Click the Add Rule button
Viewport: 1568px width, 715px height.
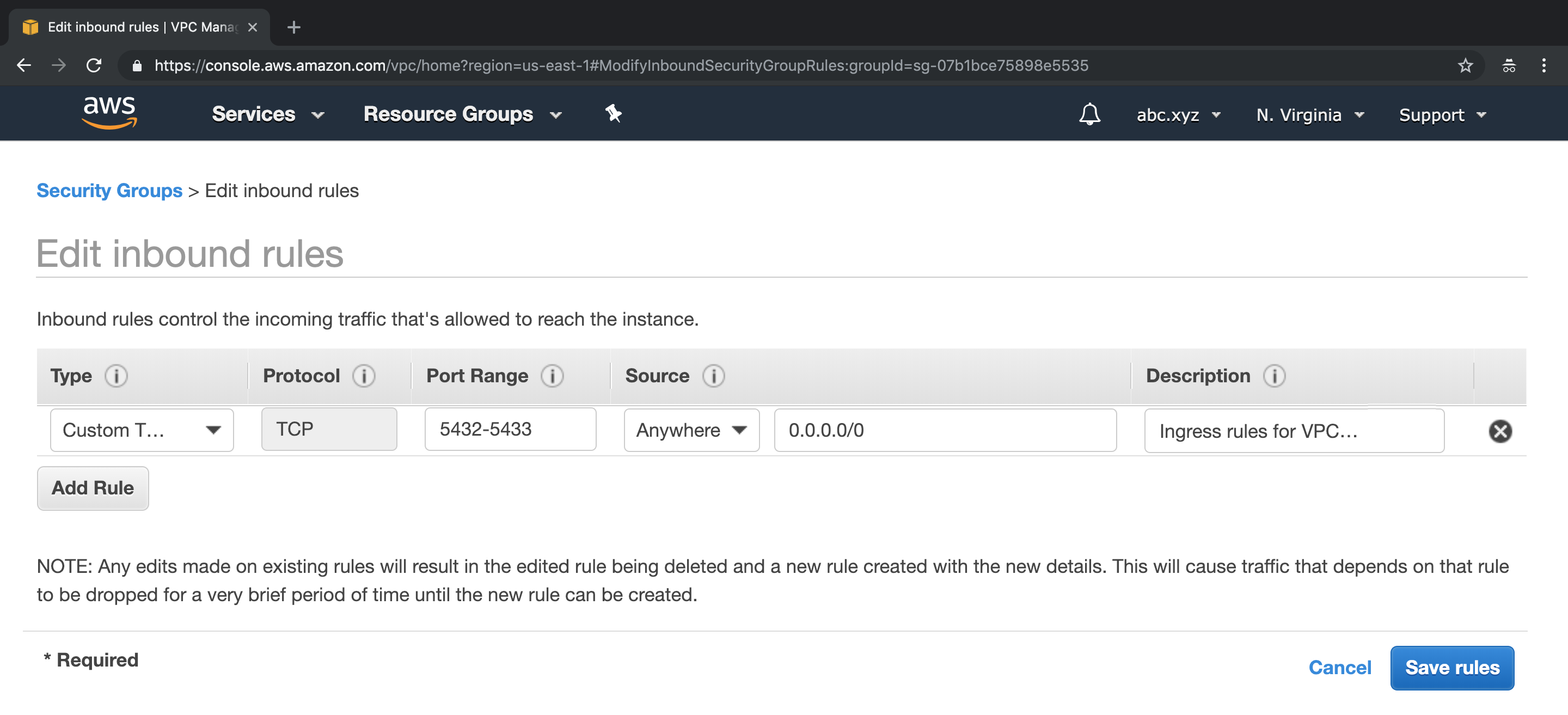[93, 488]
